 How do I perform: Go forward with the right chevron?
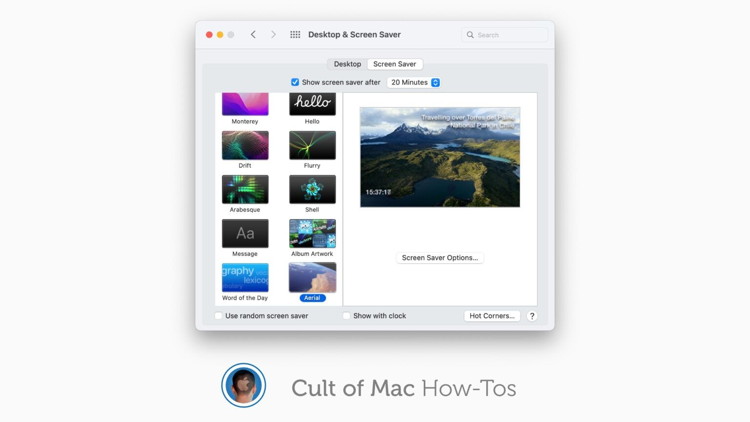273,34
